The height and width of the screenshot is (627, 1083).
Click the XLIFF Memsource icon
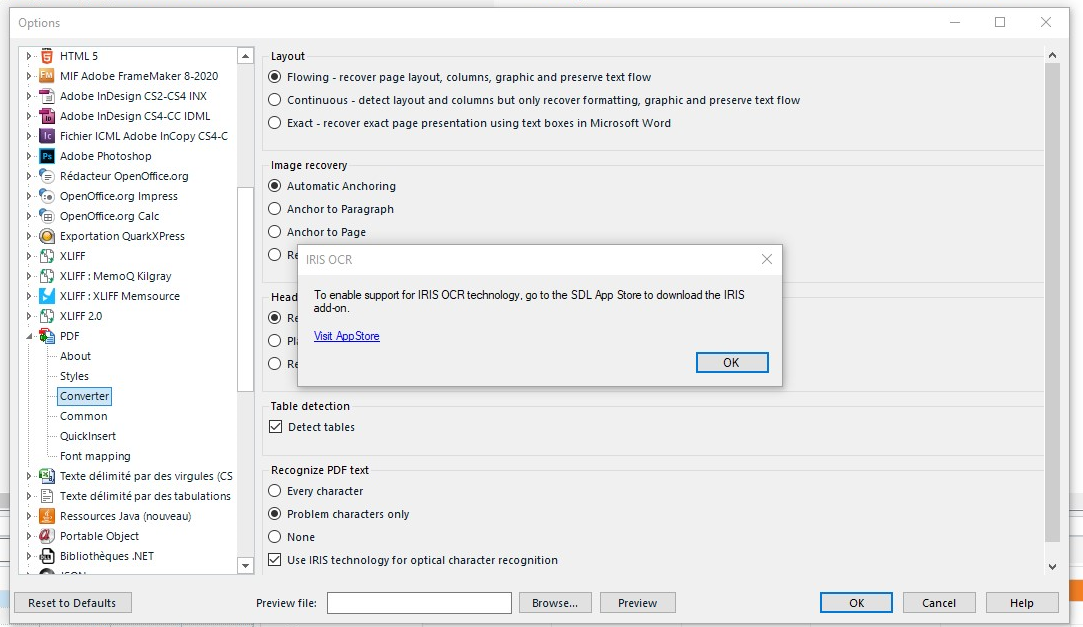coord(47,296)
